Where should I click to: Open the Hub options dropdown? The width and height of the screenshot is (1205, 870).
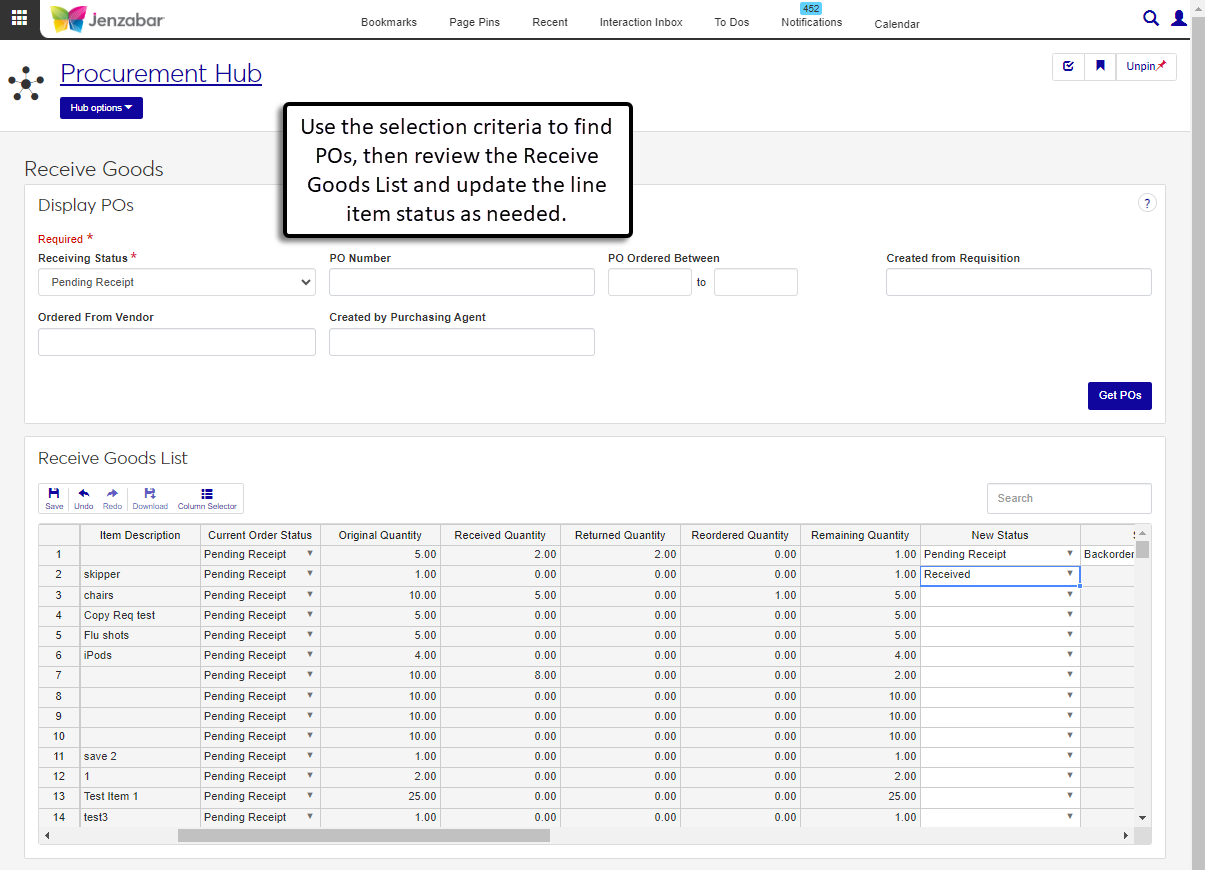(101, 108)
